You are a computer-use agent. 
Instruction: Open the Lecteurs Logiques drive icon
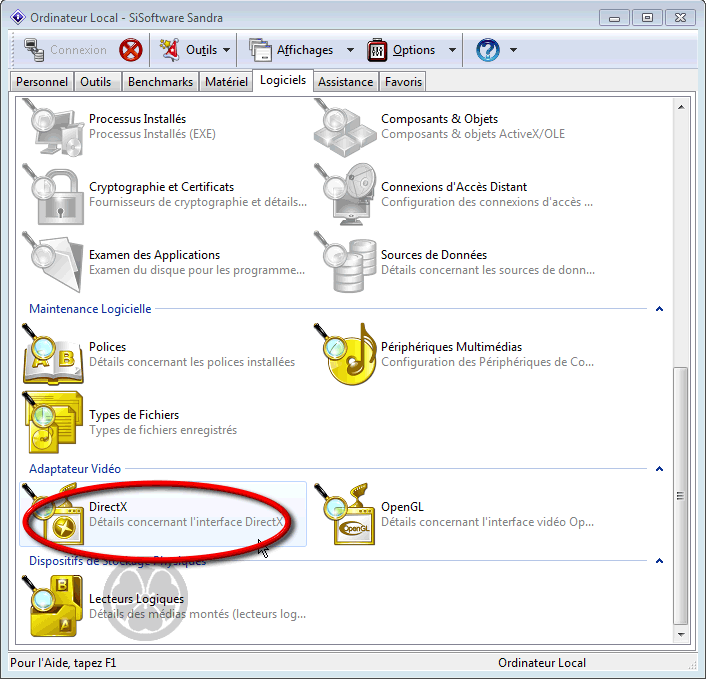click(53, 606)
